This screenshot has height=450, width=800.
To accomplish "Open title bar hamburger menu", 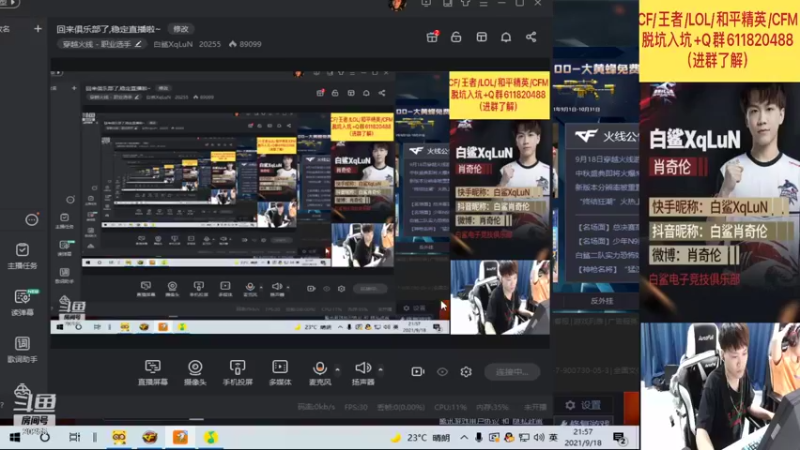I will pyautogui.click(x=484, y=3).
